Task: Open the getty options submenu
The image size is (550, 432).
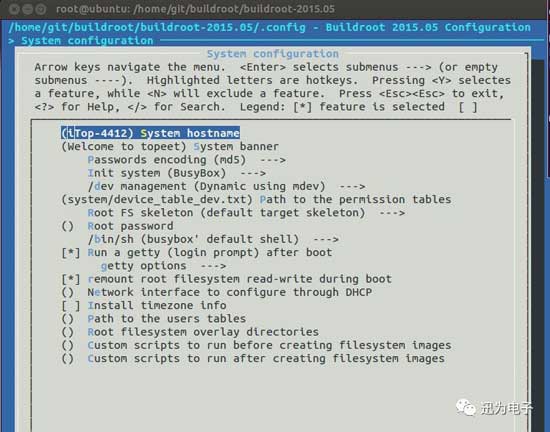Action: click(x=163, y=266)
